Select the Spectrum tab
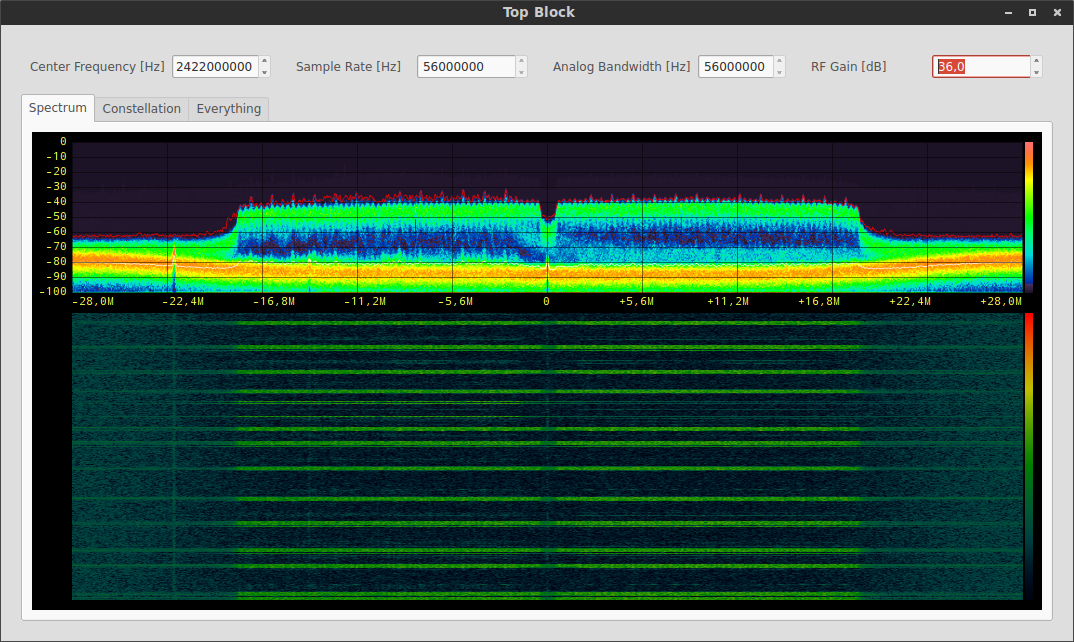Image resolution: width=1074 pixels, height=642 pixels. tap(57, 108)
